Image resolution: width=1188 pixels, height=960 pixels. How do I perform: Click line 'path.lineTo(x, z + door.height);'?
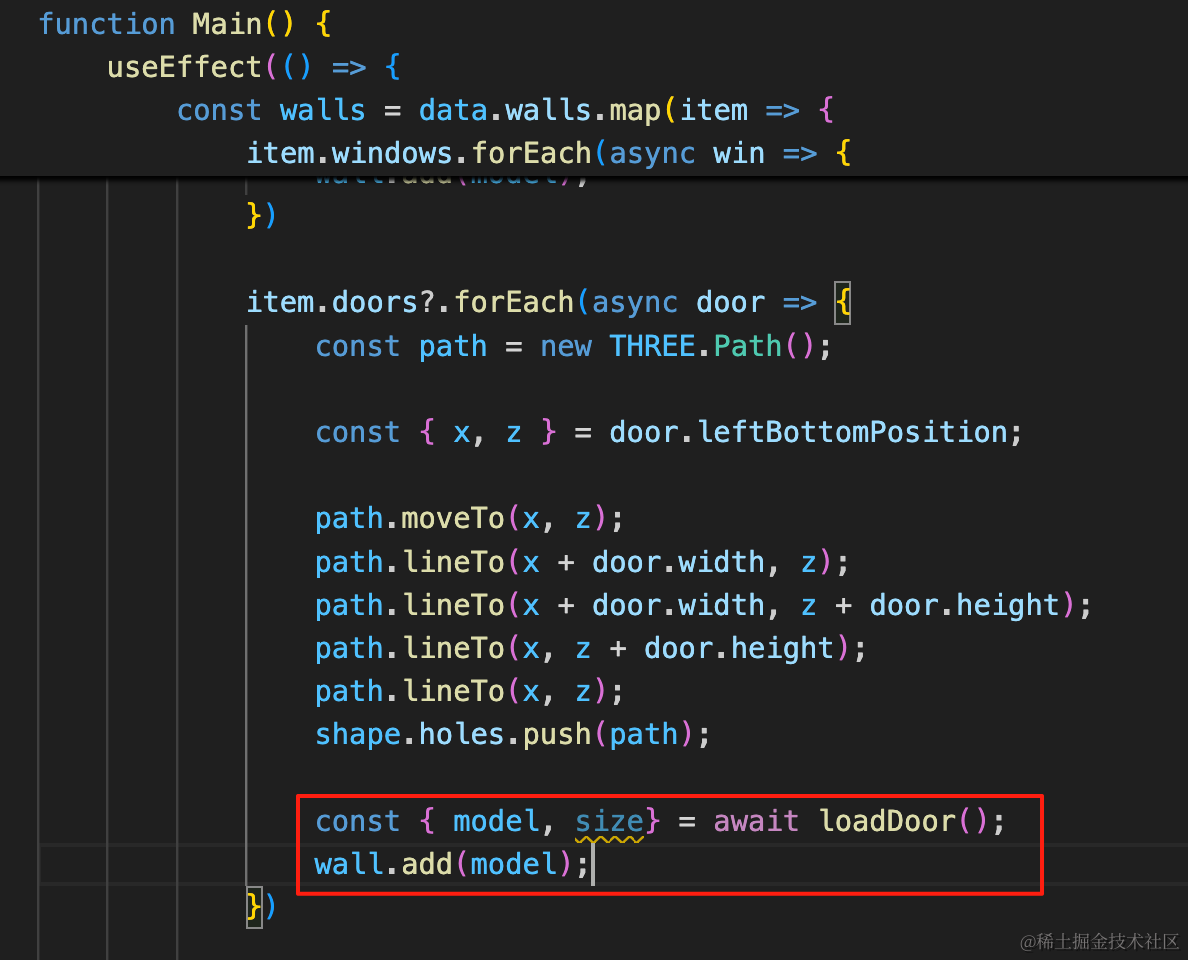coord(591,649)
